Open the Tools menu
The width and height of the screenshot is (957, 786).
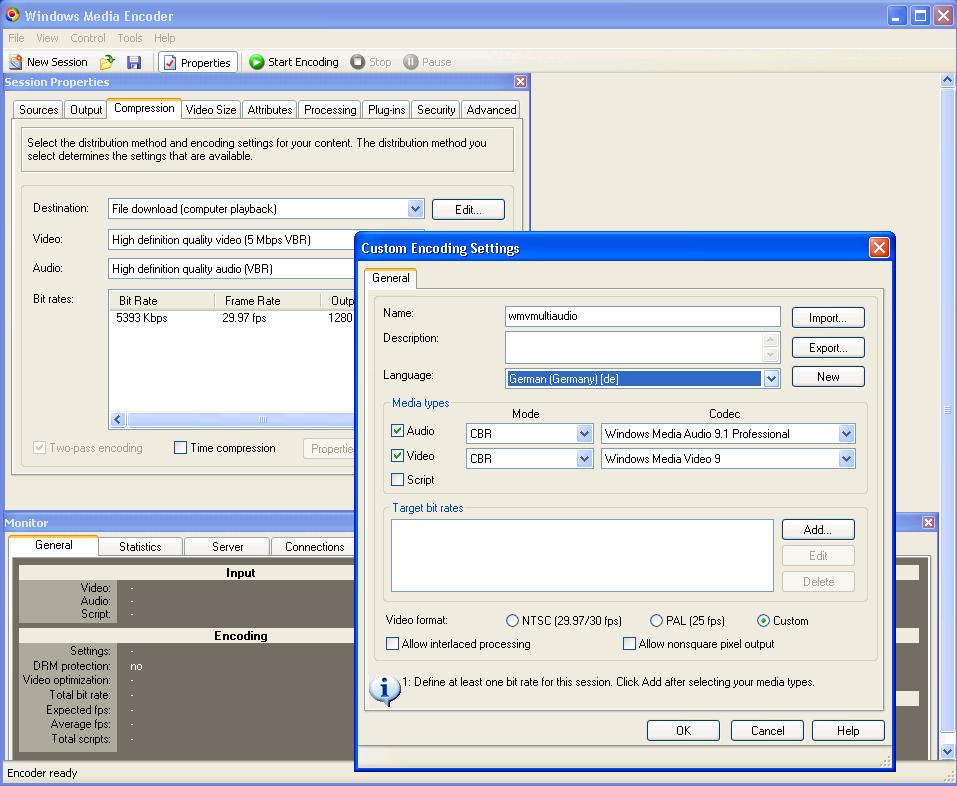(130, 38)
